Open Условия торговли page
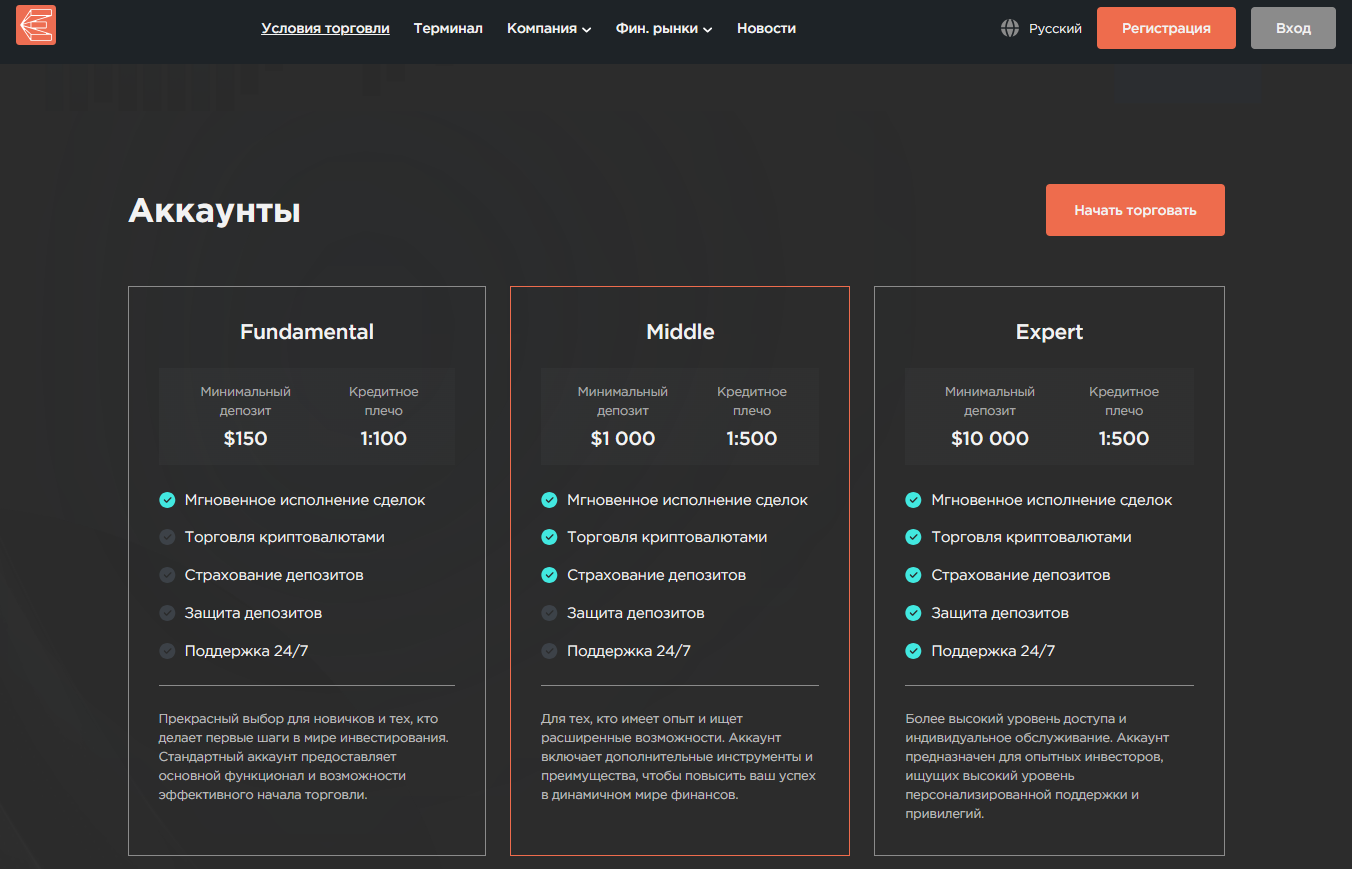 [x=325, y=28]
